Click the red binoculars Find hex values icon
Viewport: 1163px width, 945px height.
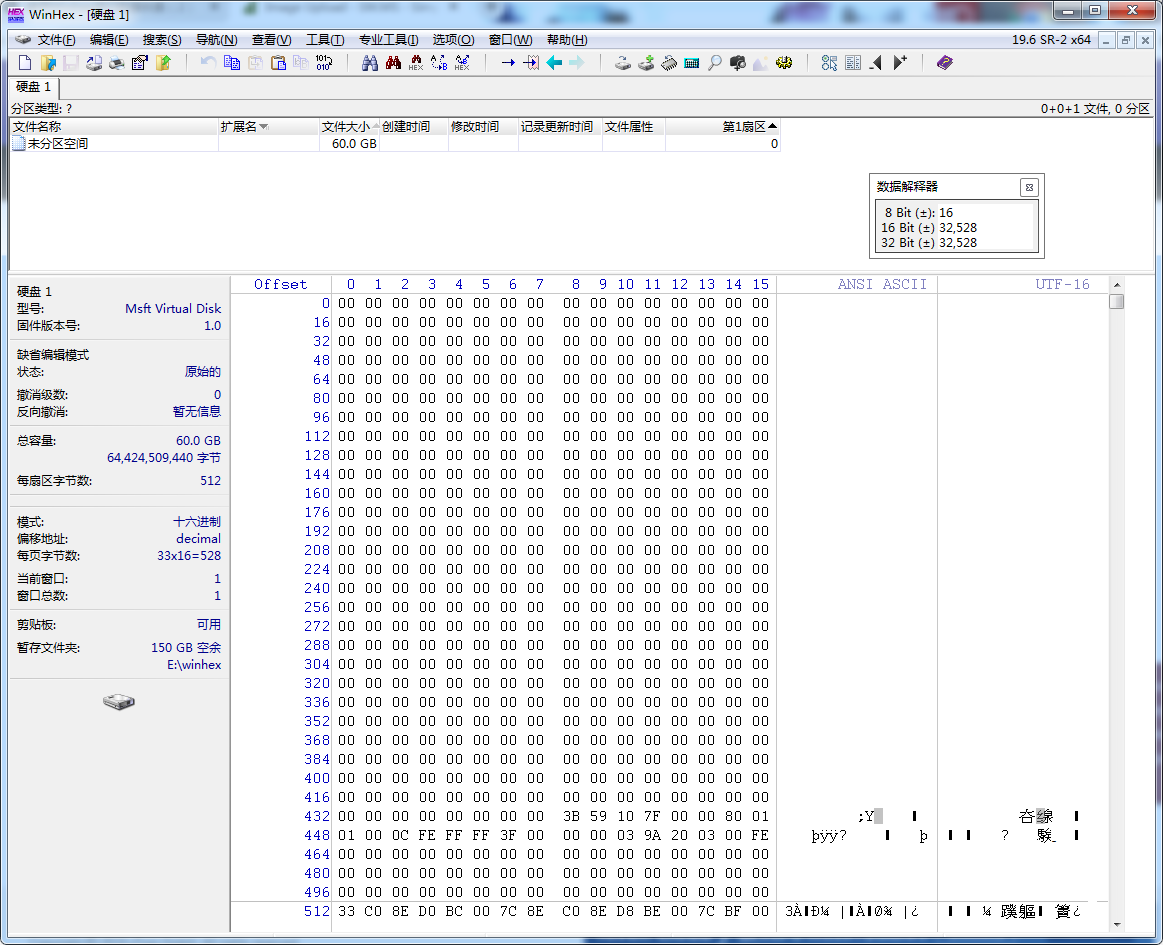click(x=393, y=63)
